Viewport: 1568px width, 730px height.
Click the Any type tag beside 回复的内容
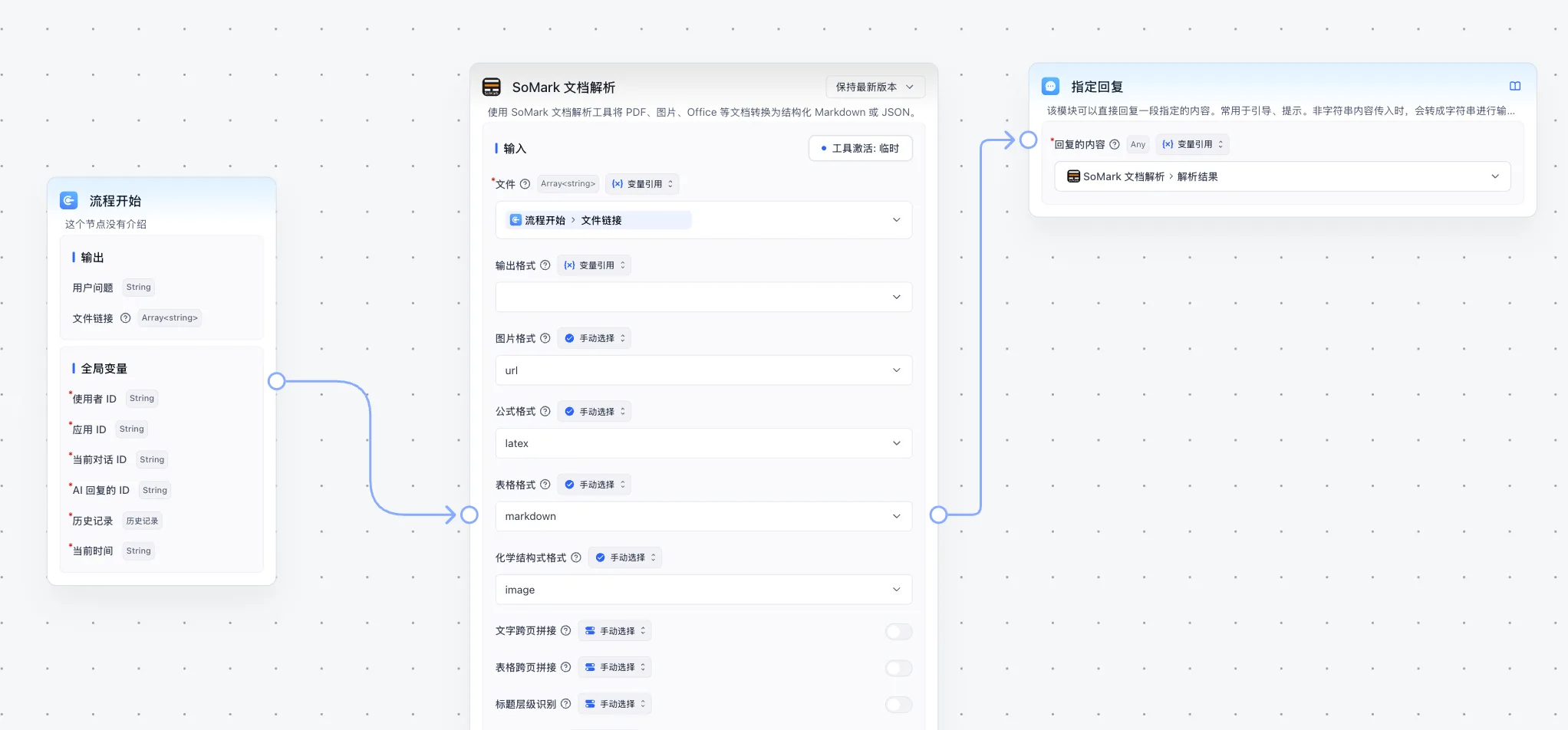tap(1138, 144)
